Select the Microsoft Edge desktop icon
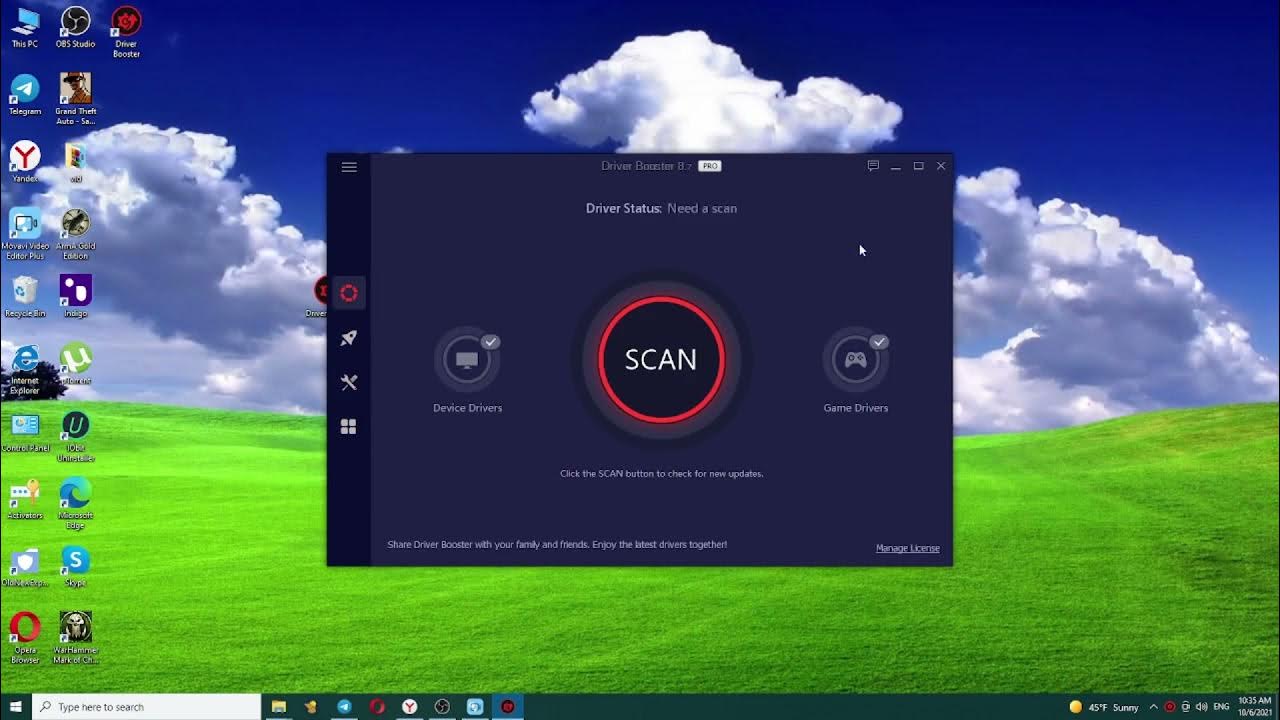1280x720 pixels. tap(76, 503)
